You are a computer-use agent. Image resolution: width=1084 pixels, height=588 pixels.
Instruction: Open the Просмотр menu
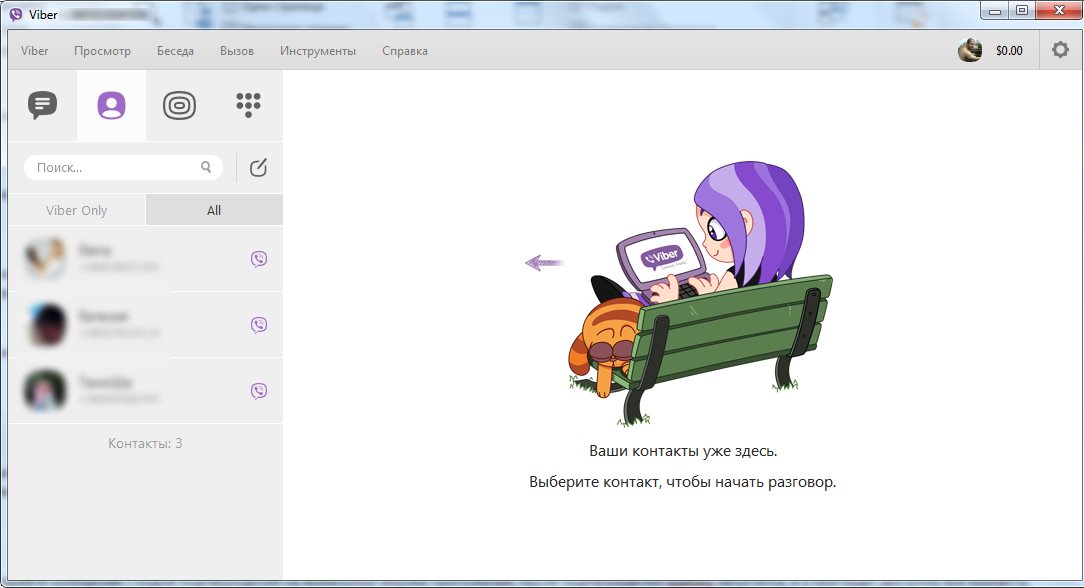pos(102,51)
